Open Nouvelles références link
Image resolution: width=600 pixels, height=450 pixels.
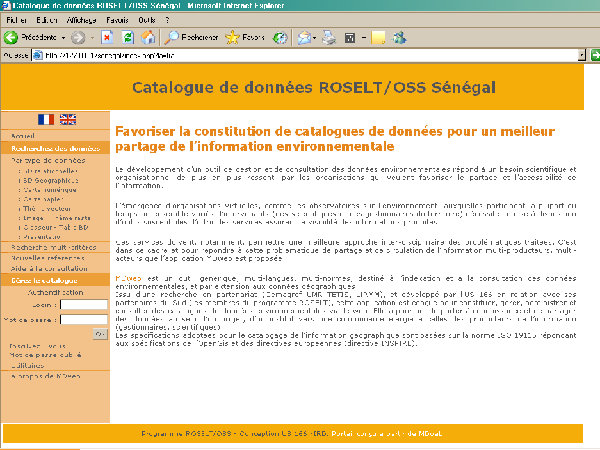point(48,258)
